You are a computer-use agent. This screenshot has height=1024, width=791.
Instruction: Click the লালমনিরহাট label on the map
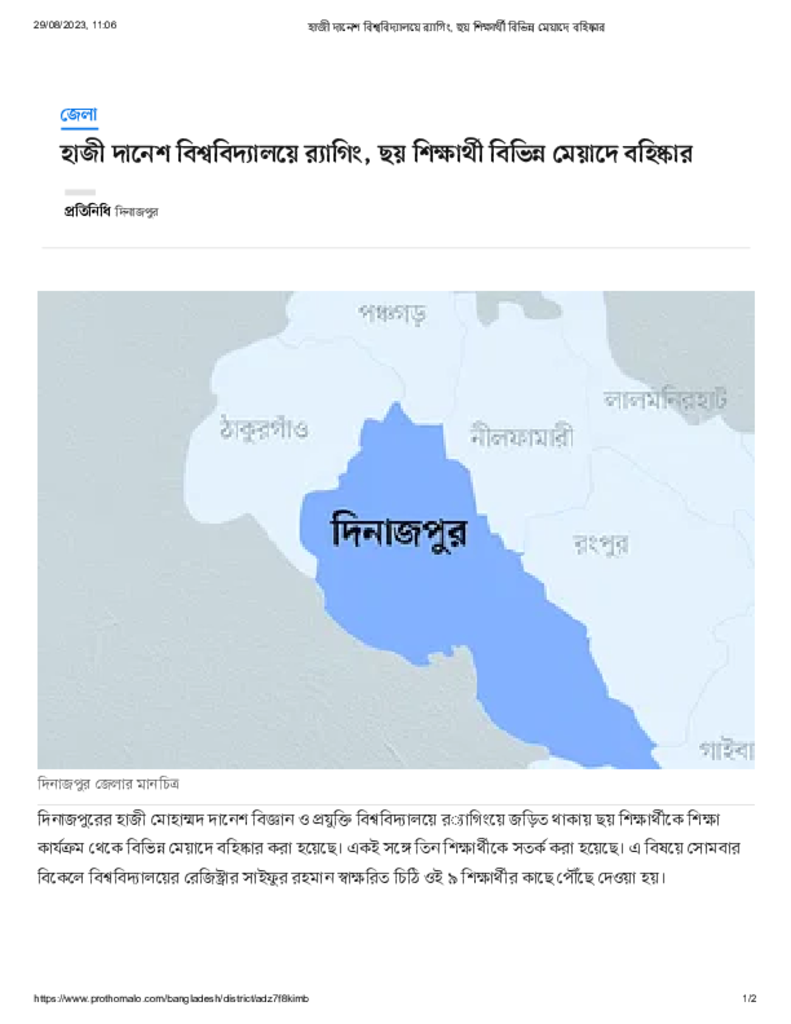(x=665, y=399)
